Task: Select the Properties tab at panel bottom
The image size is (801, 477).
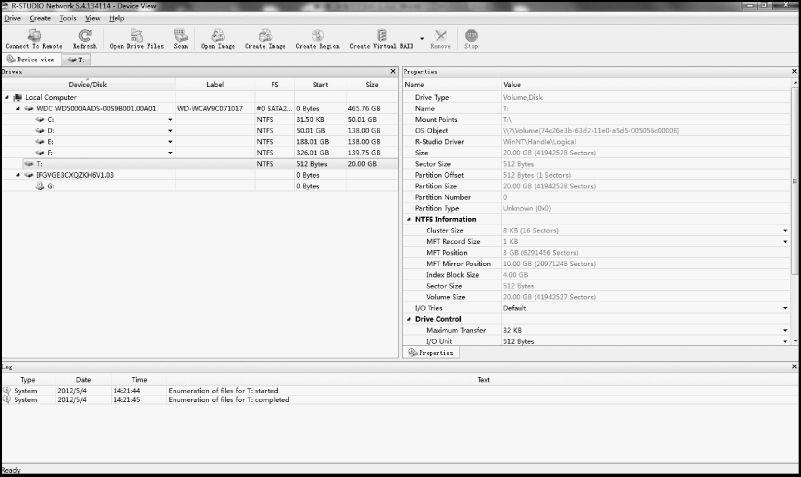Action: tap(432, 353)
